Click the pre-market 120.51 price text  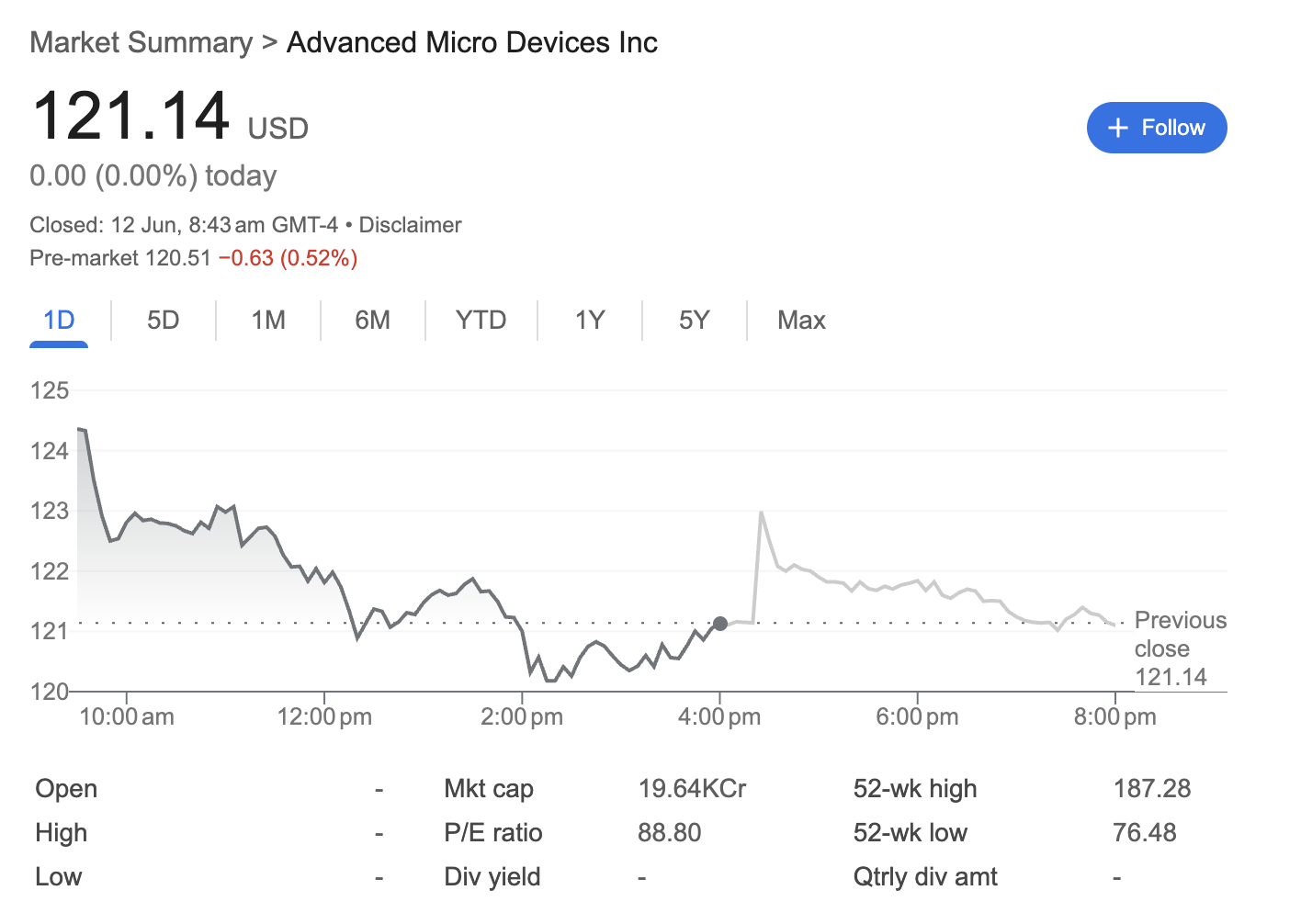click(x=120, y=258)
